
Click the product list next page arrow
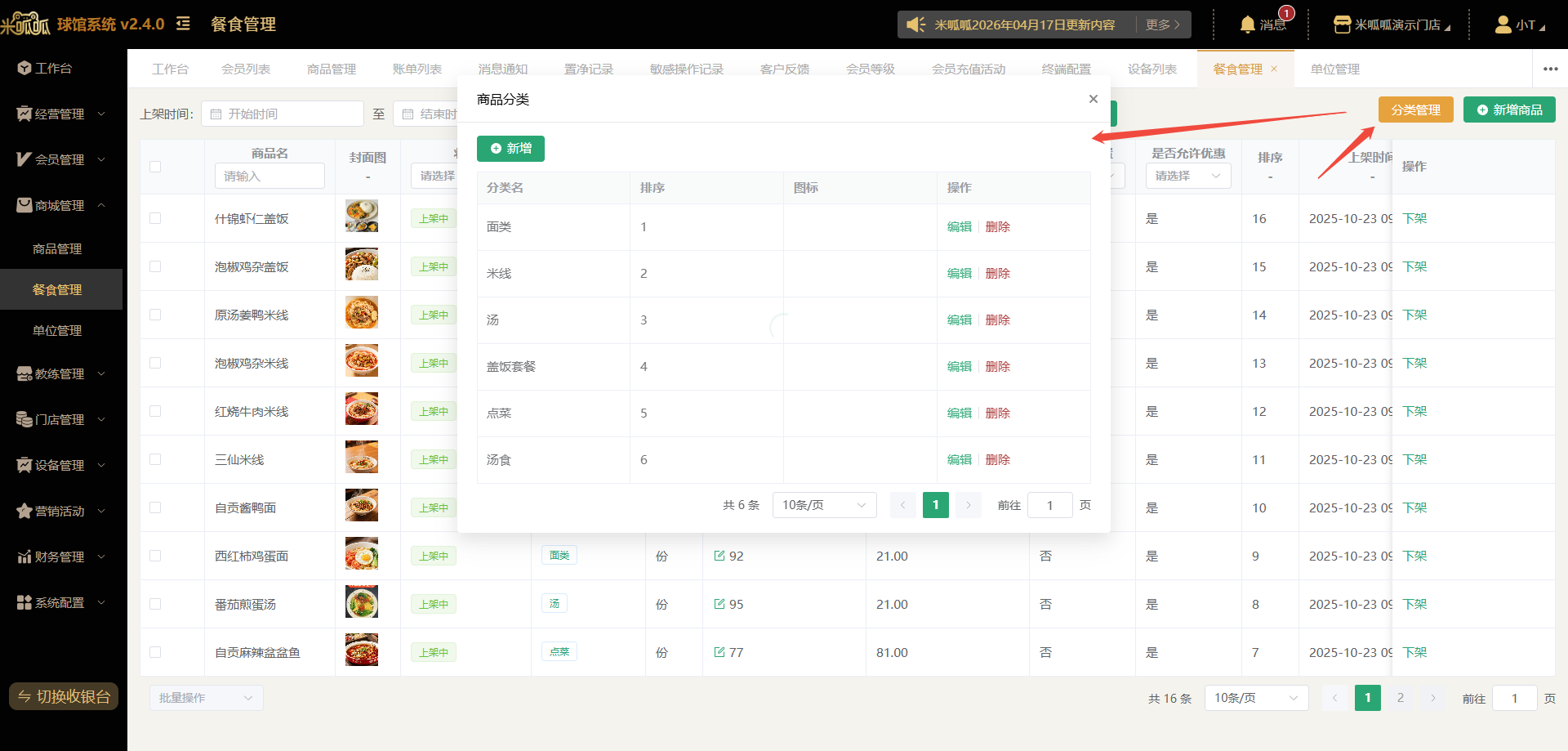[1433, 698]
